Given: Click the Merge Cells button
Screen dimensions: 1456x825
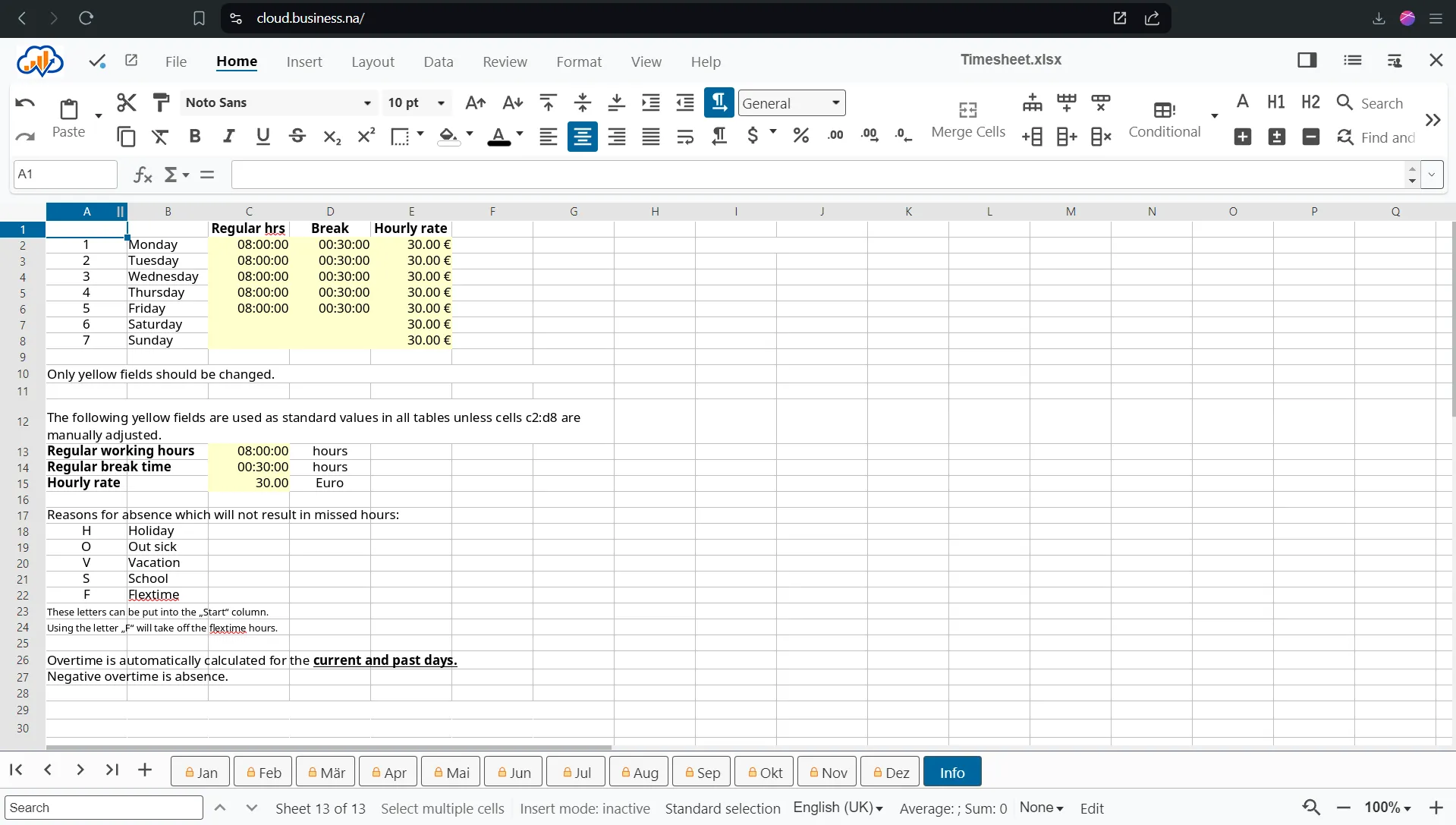Looking at the screenshot, I should point(968,120).
